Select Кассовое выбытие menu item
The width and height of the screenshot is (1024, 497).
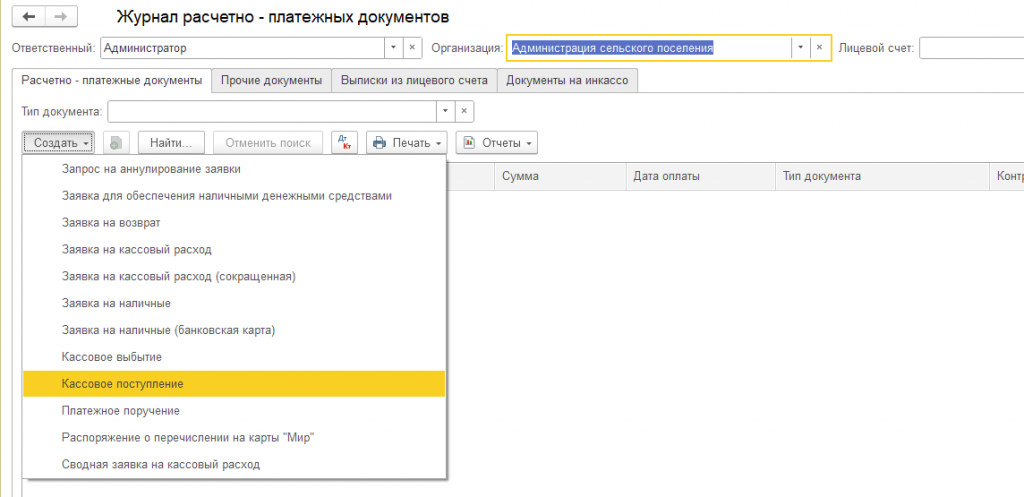click(x=234, y=357)
